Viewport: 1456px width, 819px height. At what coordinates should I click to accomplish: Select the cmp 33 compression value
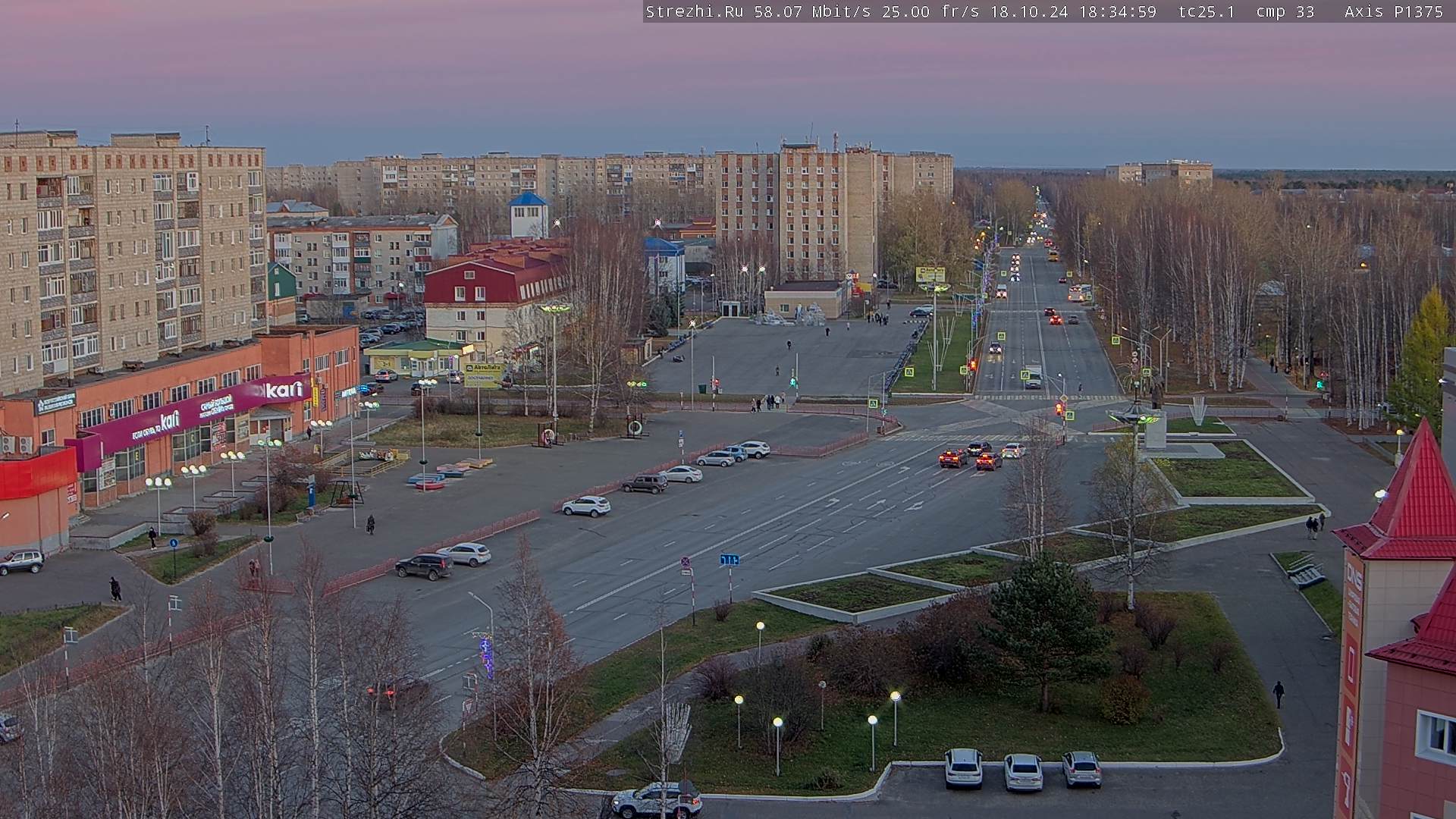pyautogui.click(x=1285, y=11)
